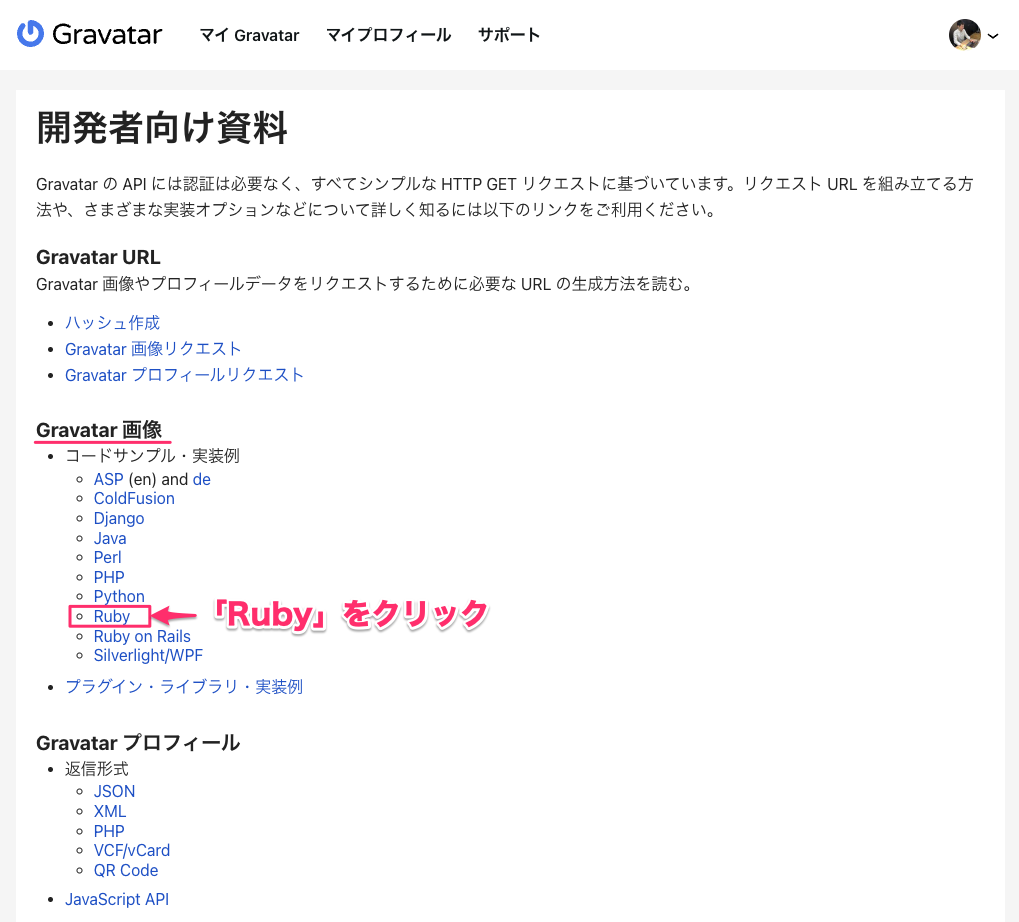Image resolution: width=1019 pixels, height=922 pixels.
Task: Open the Ruby on Rails link
Action: tap(142, 637)
